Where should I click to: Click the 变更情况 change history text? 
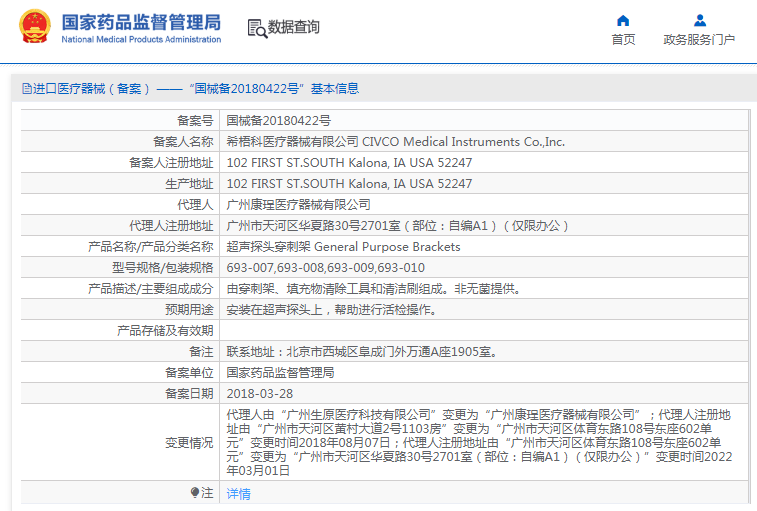pyautogui.click(x=479, y=442)
